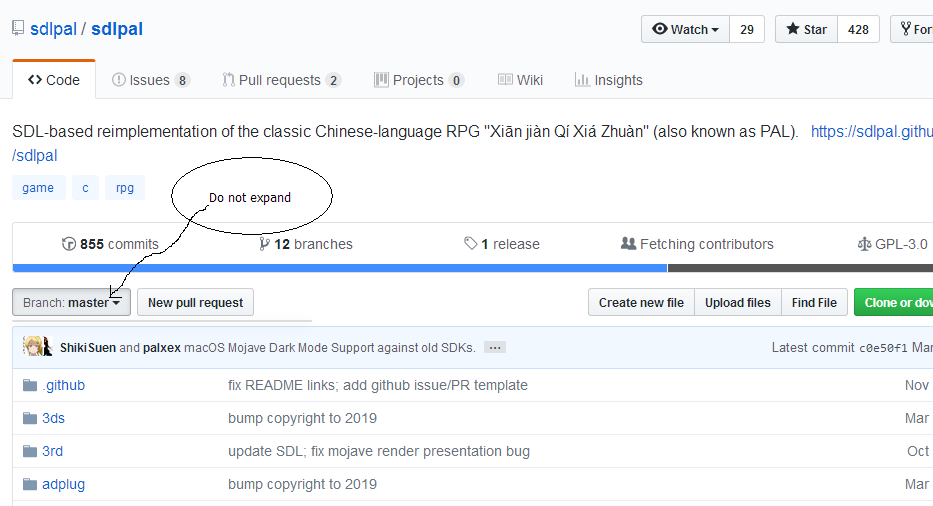Click the repository book icon beside sdlpal
The width and height of the screenshot is (933, 506).
pyautogui.click(x=18, y=28)
